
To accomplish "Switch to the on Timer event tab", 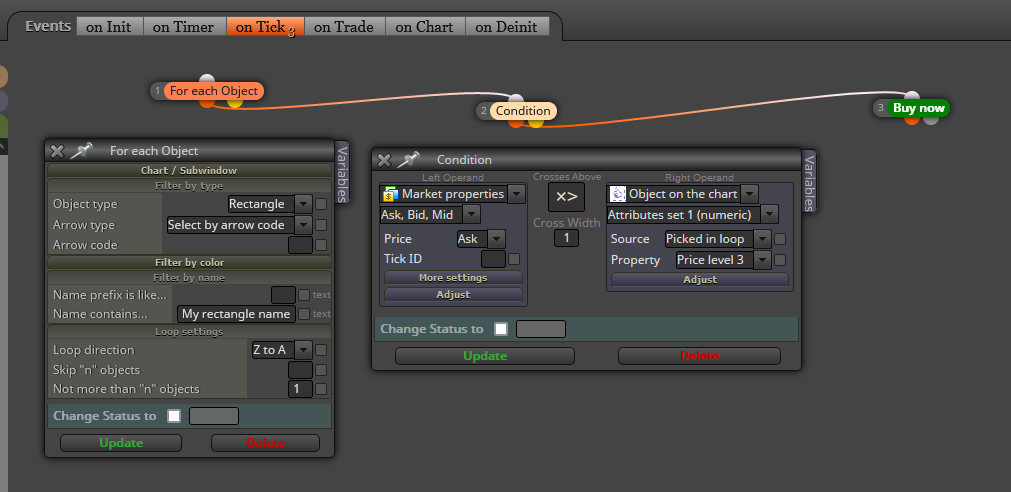I will coord(184,26).
